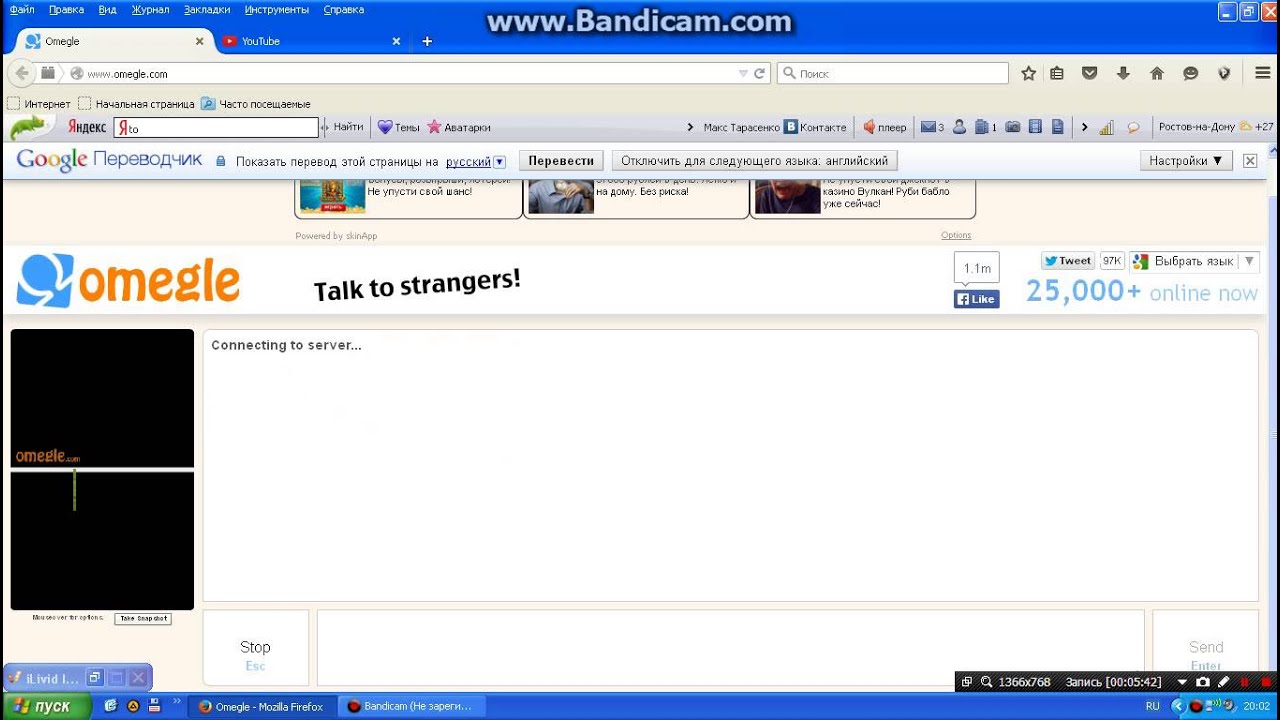Open the Правка menu

pos(66,9)
